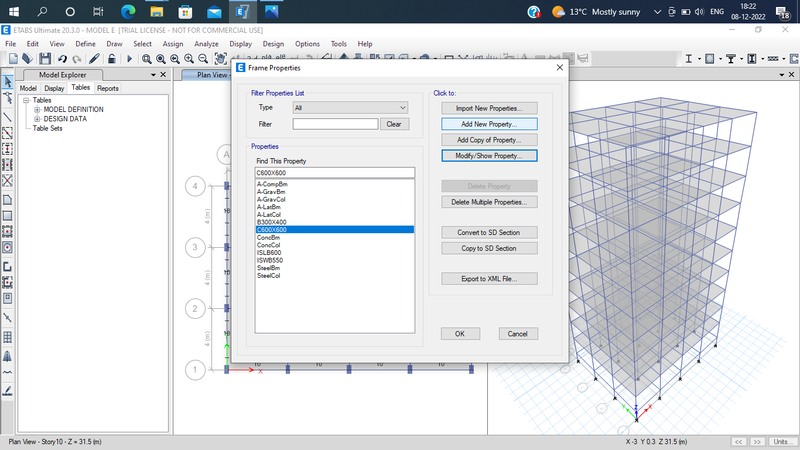The image size is (800, 450).
Task: Click the Export to XML File button
Action: (x=489, y=279)
